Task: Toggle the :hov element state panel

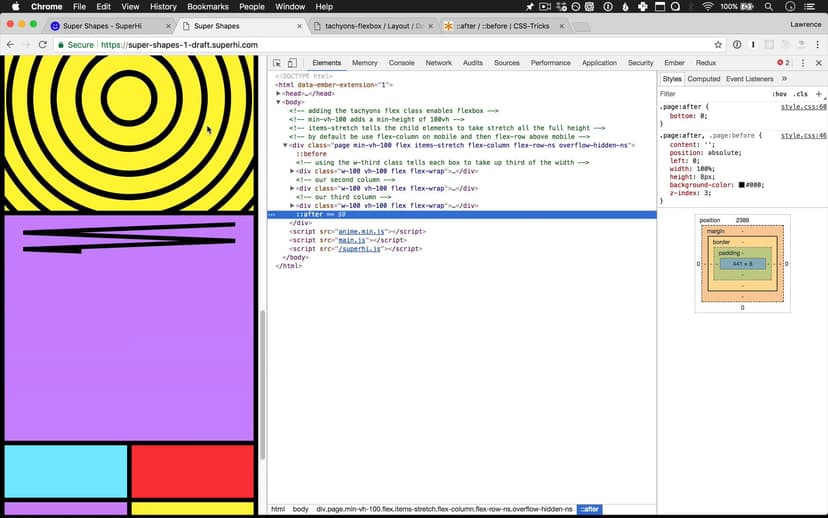Action: (x=779, y=94)
